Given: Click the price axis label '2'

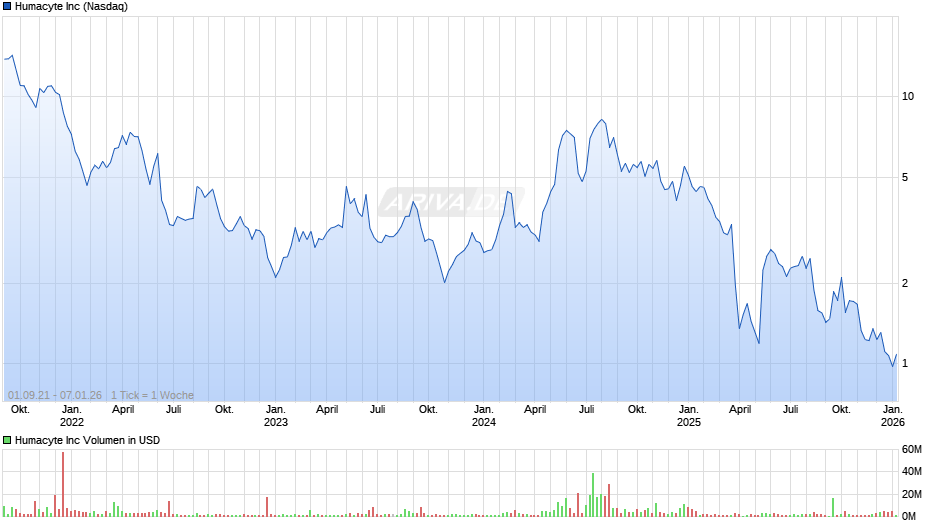Looking at the screenshot, I should point(905,283).
